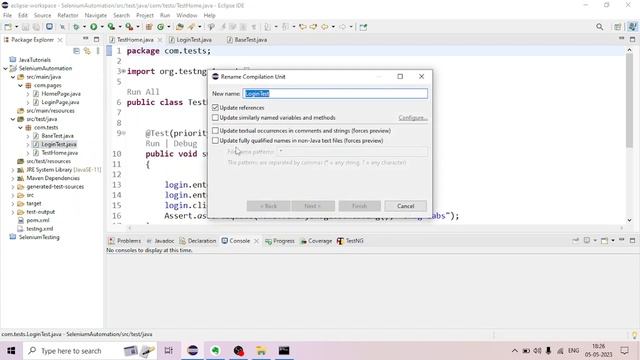Show hidden system tray icons

[515, 351]
